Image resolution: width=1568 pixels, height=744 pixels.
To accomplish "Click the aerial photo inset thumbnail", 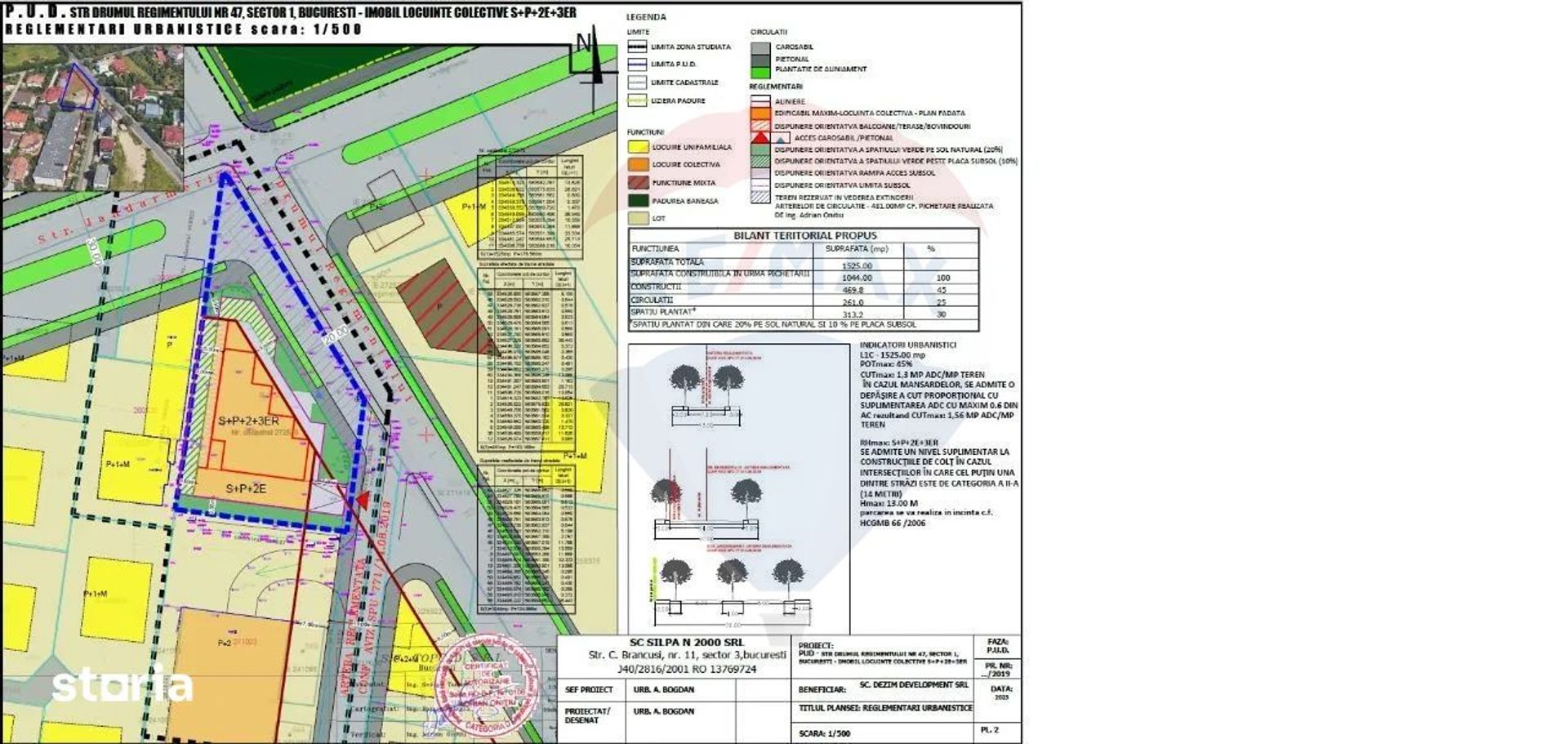I will 92,117.
